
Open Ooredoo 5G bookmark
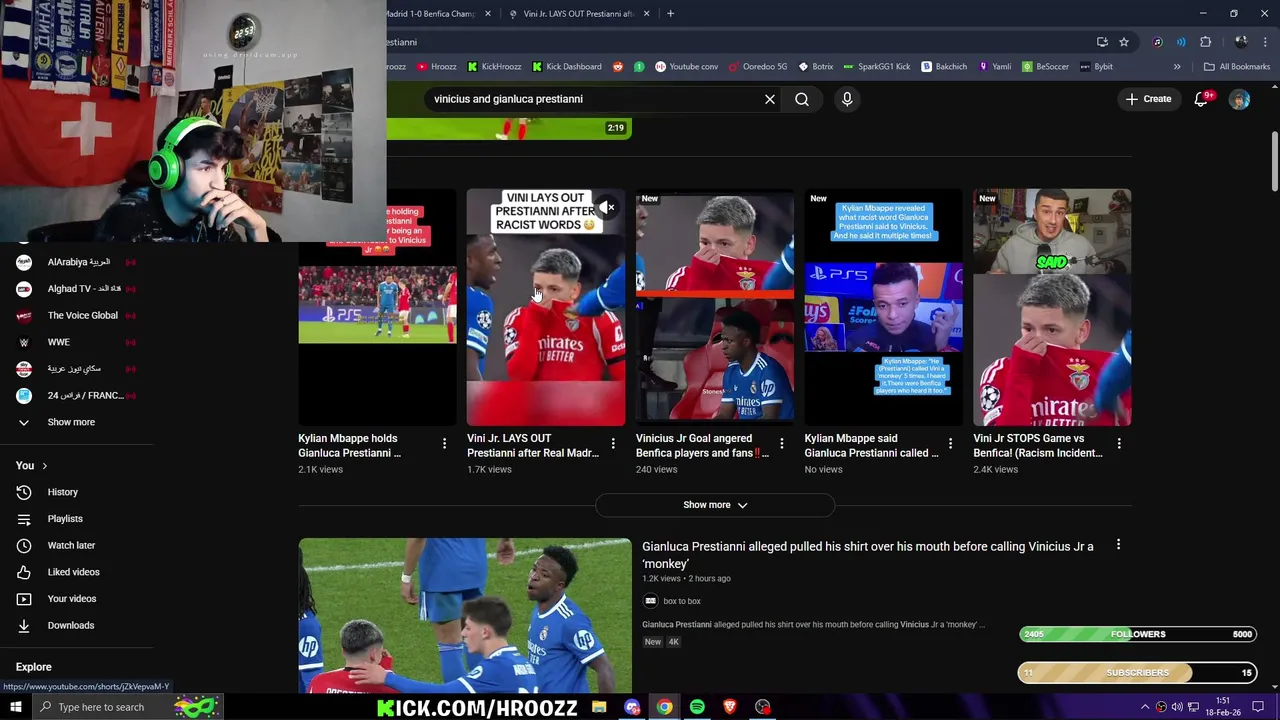pos(757,67)
